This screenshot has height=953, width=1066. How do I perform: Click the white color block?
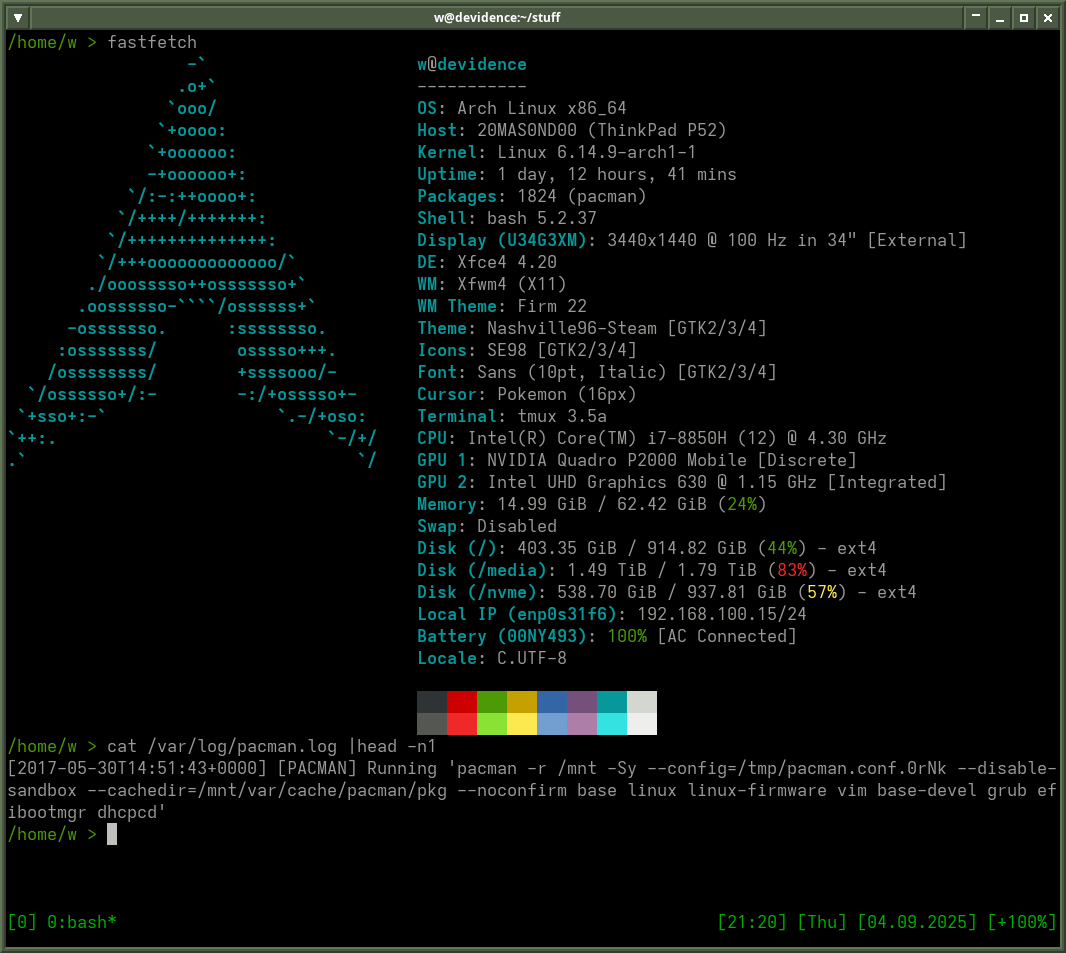pyautogui.click(x=641, y=723)
